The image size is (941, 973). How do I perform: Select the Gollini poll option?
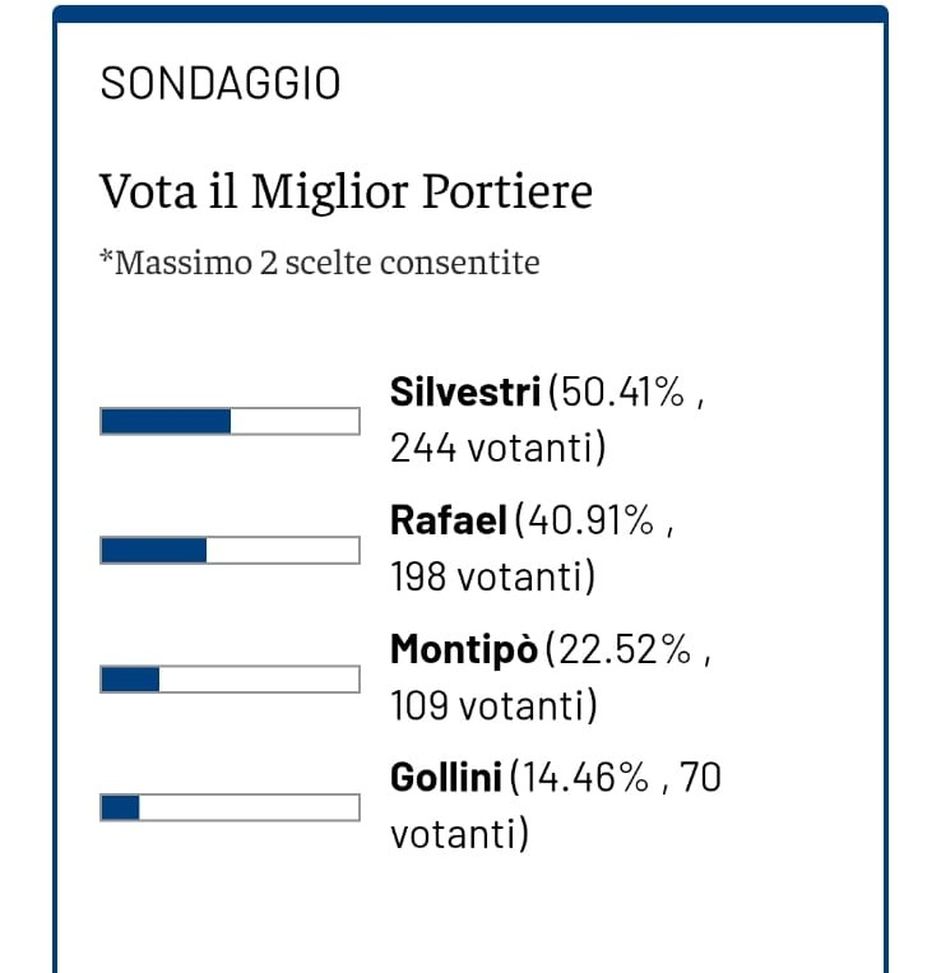pyautogui.click(x=443, y=778)
